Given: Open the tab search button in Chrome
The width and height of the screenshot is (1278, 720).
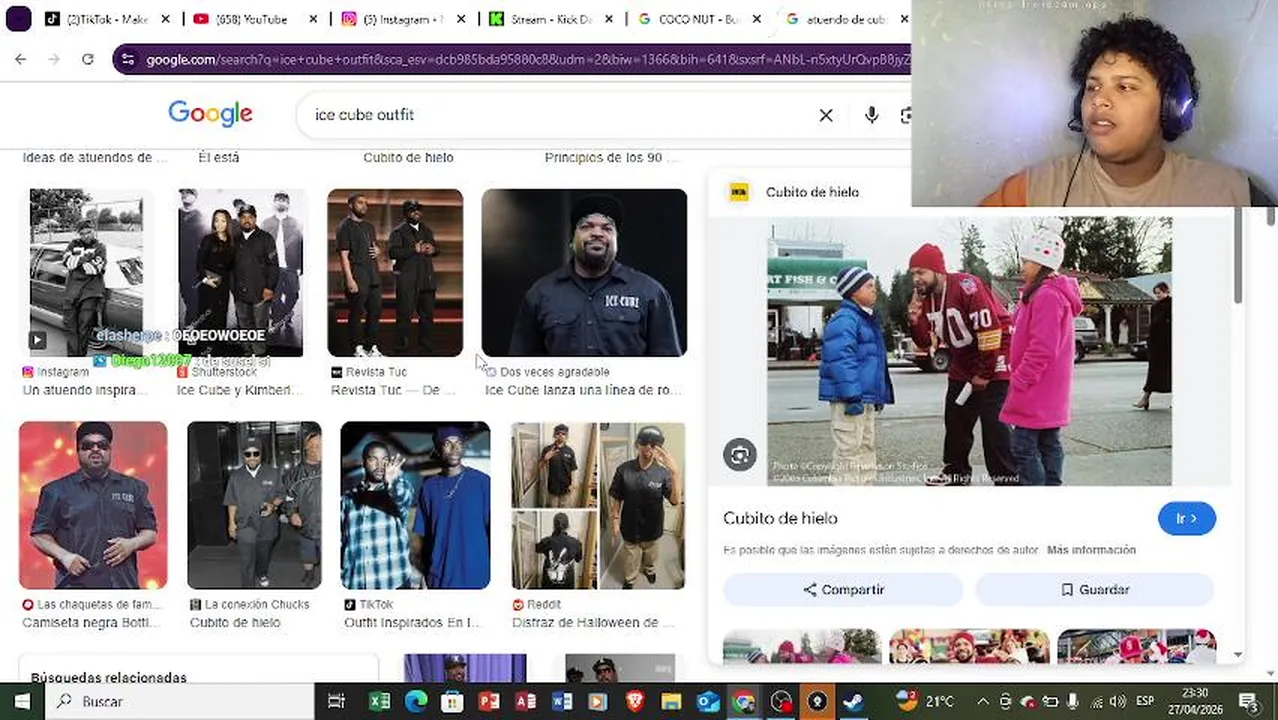Looking at the screenshot, I should (x=18, y=19).
